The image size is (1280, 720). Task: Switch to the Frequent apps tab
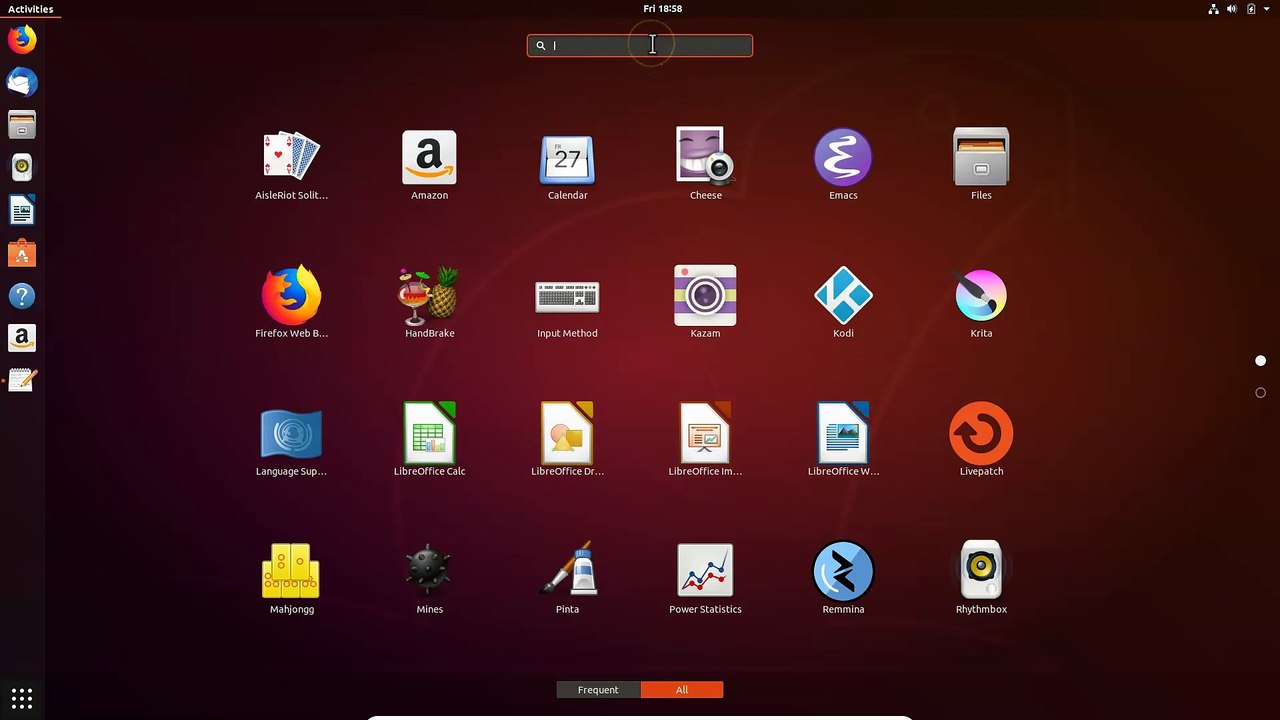coord(598,690)
